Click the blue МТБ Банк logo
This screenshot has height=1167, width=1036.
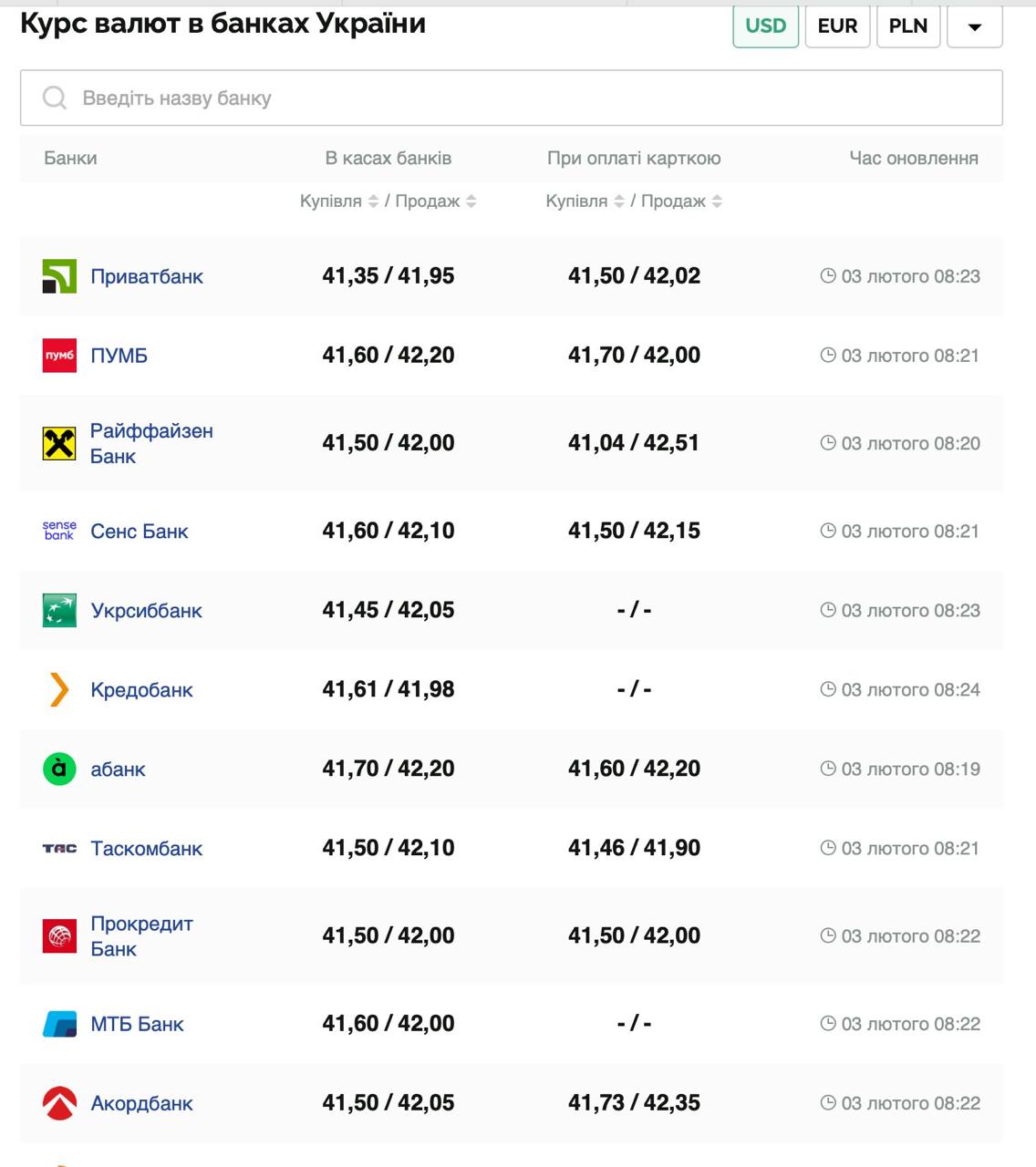pyautogui.click(x=59, y=1024)
